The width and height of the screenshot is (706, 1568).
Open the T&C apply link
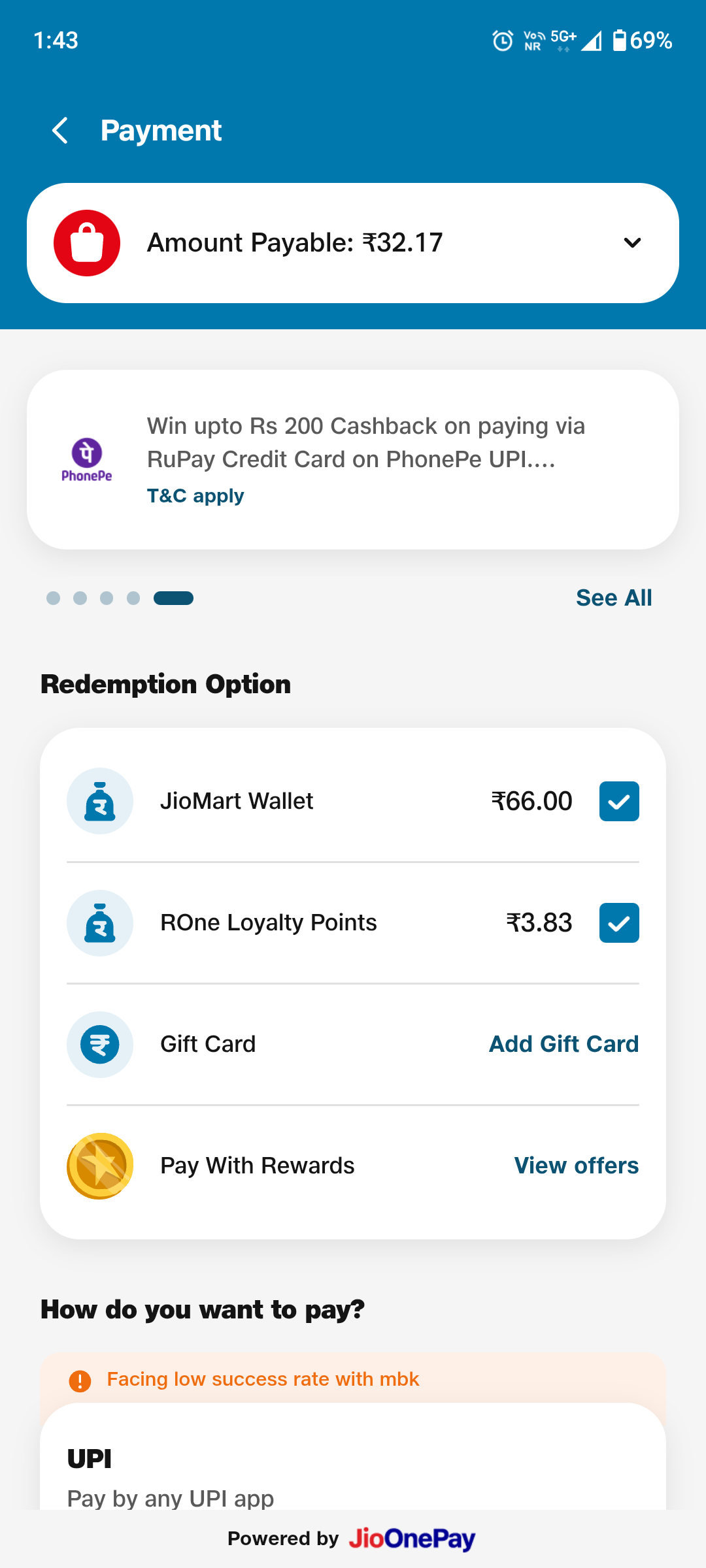[195, 496]
